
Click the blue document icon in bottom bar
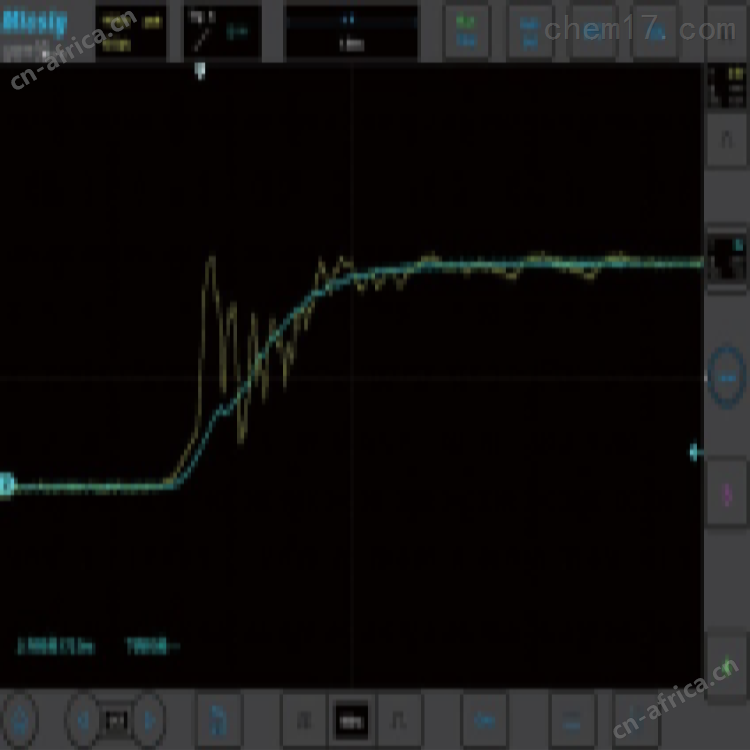pos(219,719)
